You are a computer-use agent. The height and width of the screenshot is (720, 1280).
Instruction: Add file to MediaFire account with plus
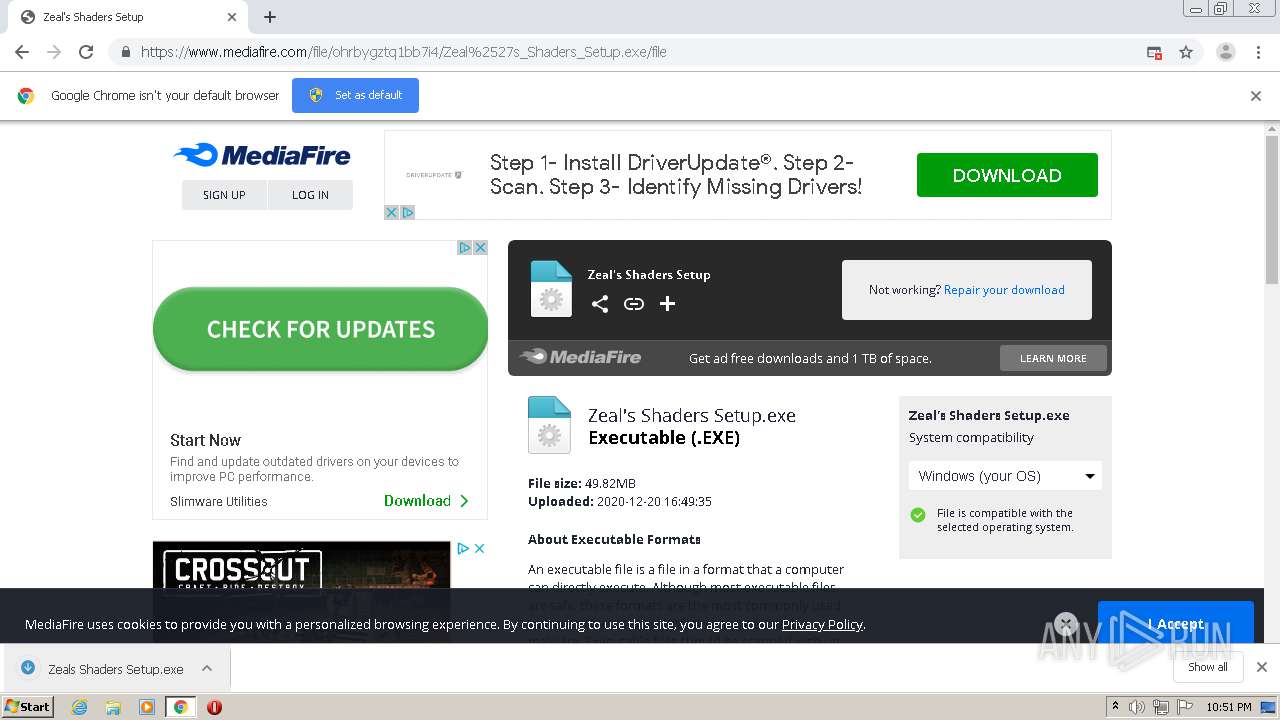pyautogui.click(x=667, y=304)
